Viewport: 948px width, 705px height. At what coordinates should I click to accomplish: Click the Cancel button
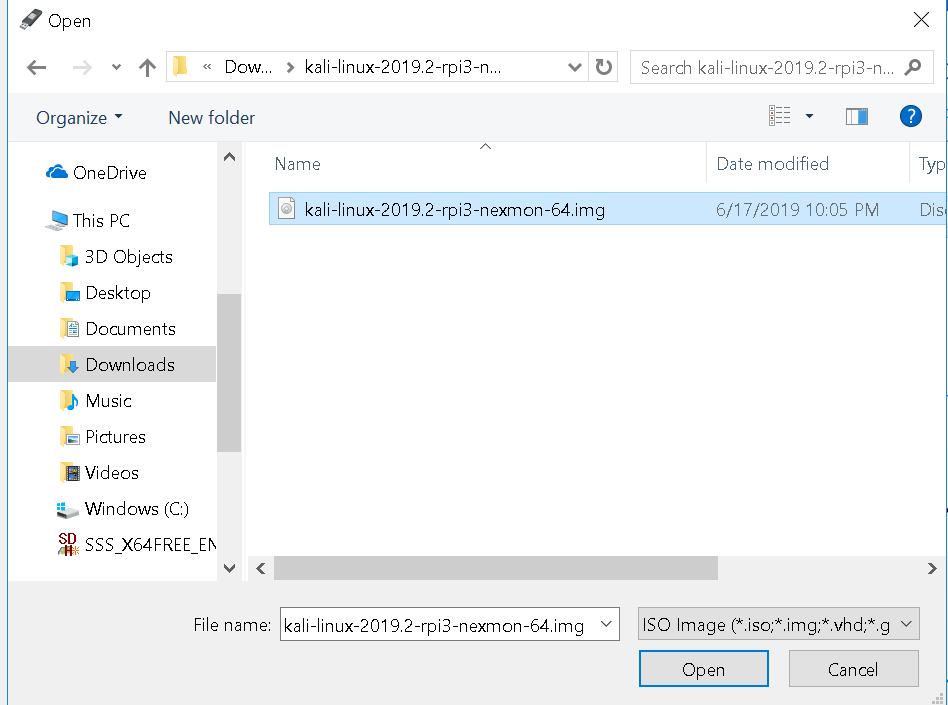pos(853,669)
